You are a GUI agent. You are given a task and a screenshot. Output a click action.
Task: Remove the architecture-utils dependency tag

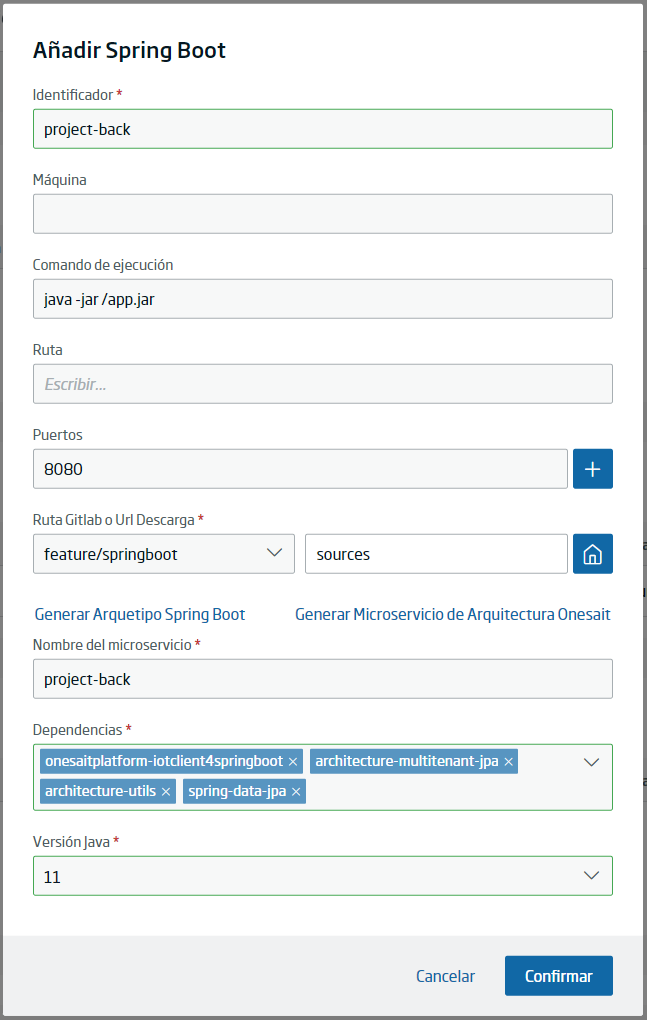pos(166,792)
